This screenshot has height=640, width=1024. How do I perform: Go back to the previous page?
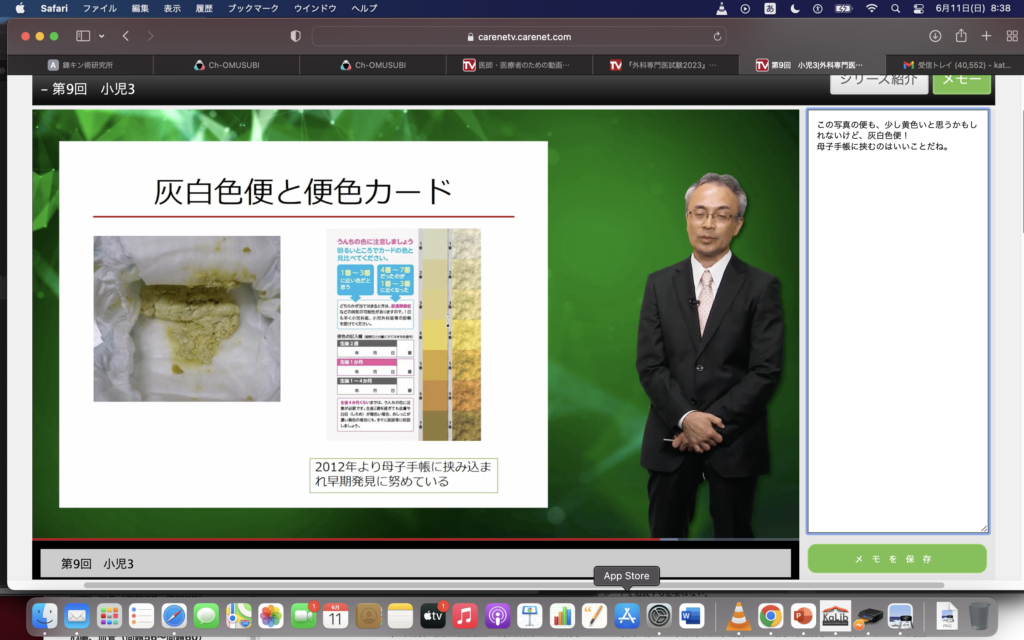[126, 36]
